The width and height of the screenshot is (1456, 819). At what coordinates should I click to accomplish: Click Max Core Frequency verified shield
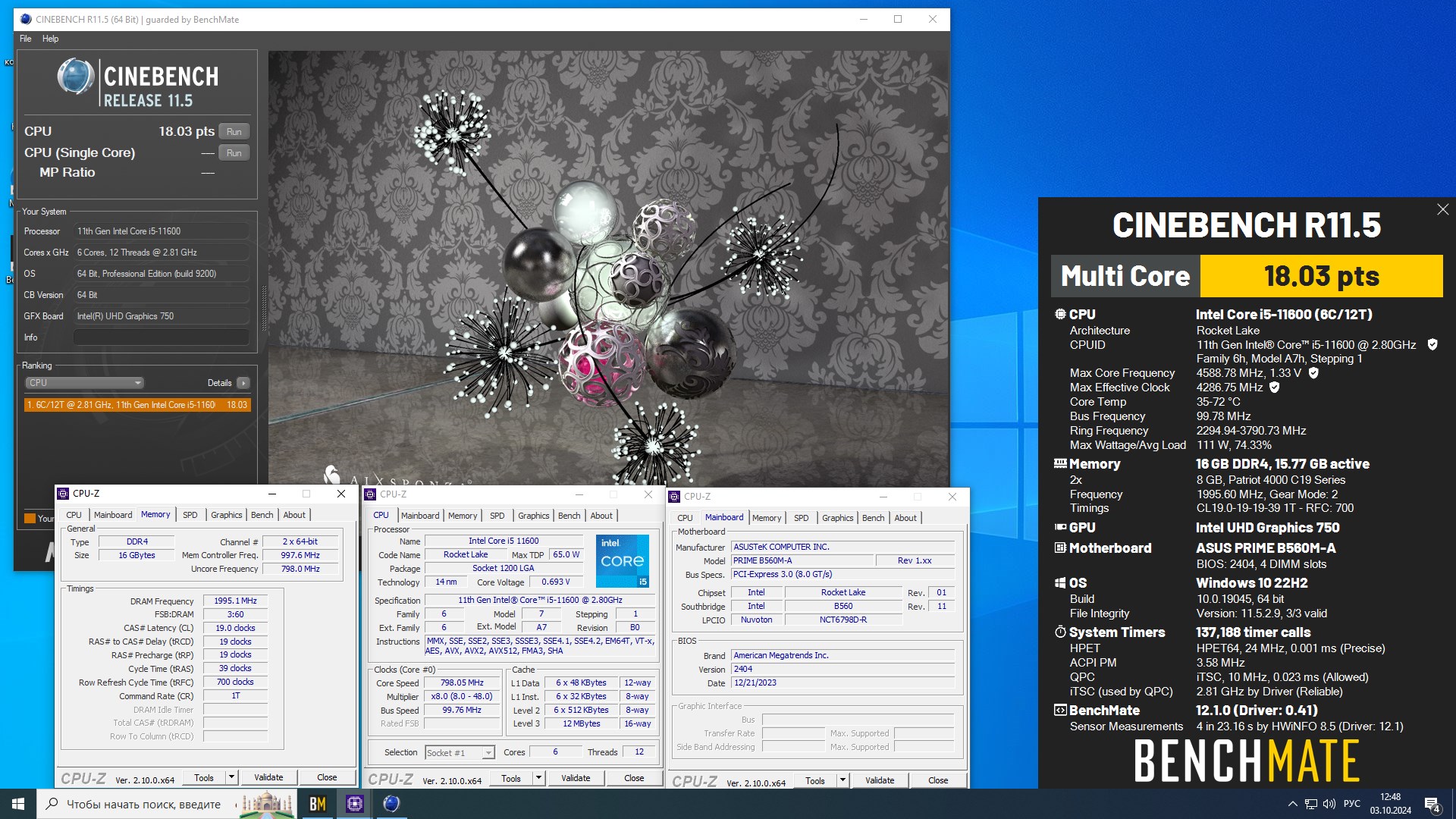point(1313,372)
